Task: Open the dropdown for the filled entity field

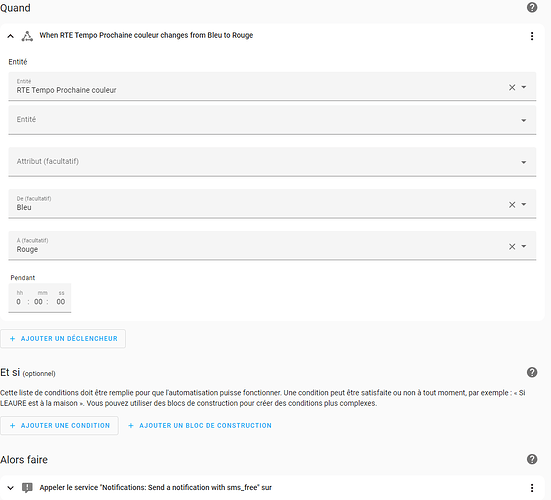Action: 524,87
